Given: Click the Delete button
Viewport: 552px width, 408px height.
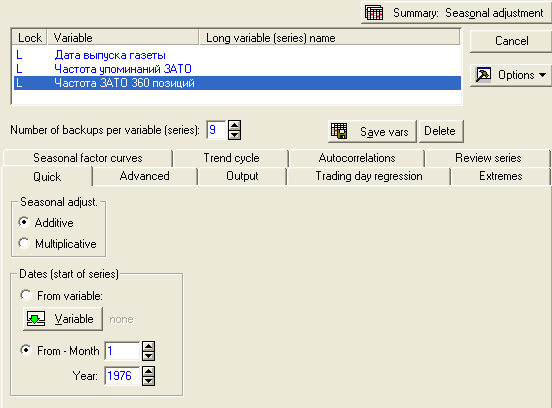Looking at the screenshot, I should [x=441, y=131].
